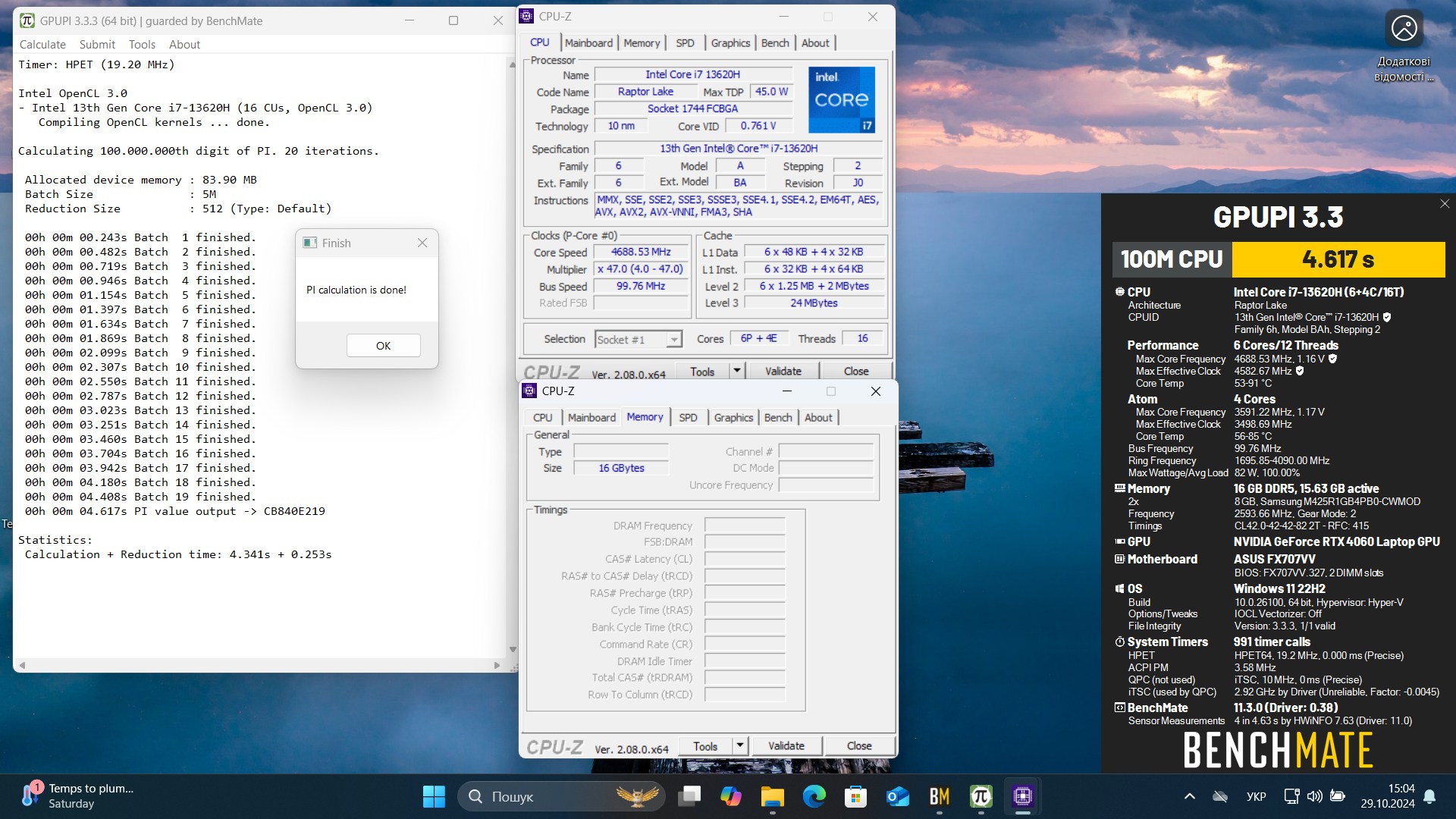The image size is (1456, 819).
Task: Expand Tools arrow in lower CPU-Z
Action: pos(739,746)
